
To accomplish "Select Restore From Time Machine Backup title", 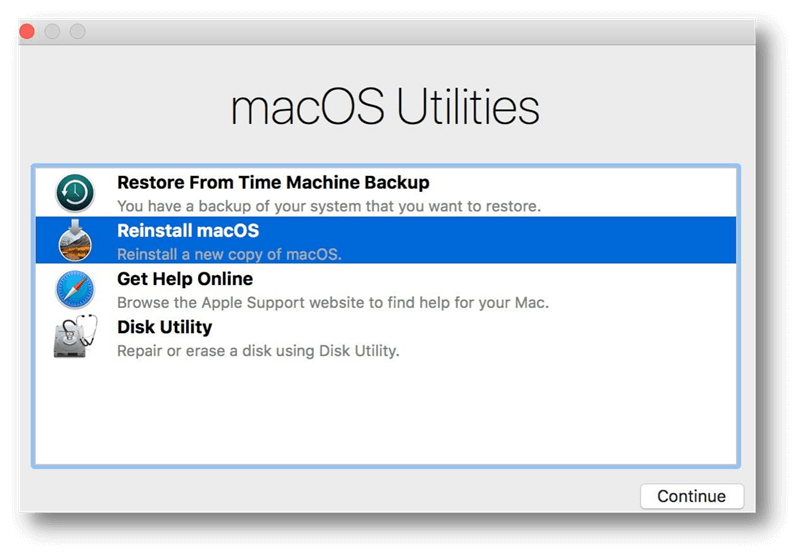I will pos(273,183).
